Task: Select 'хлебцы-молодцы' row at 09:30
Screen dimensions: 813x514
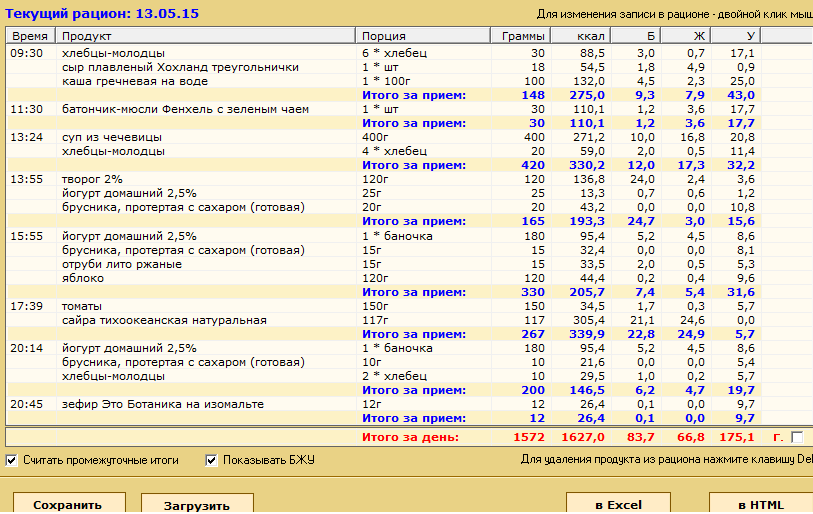Action: [384, 53]
